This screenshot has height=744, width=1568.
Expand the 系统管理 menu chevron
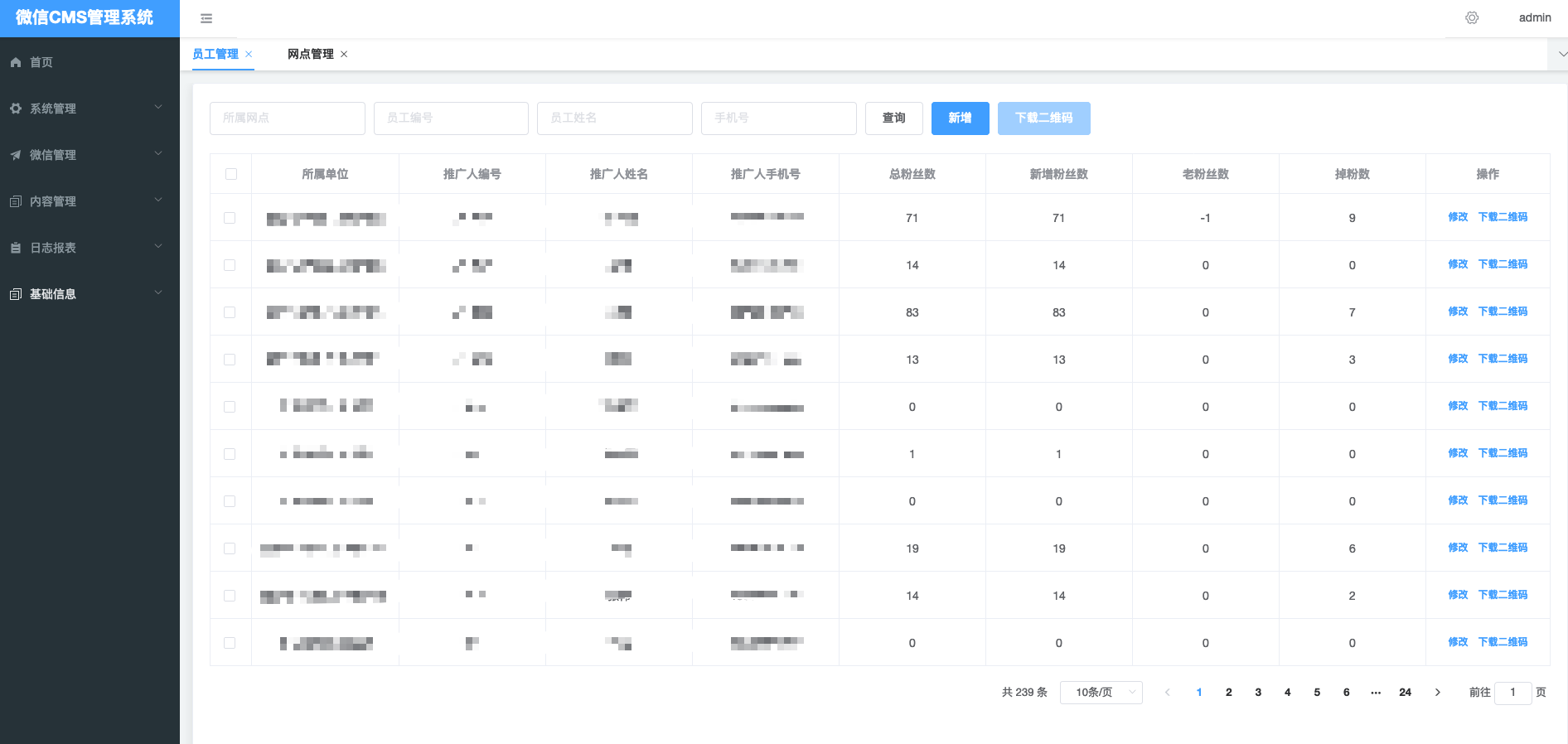pos(158,108)
